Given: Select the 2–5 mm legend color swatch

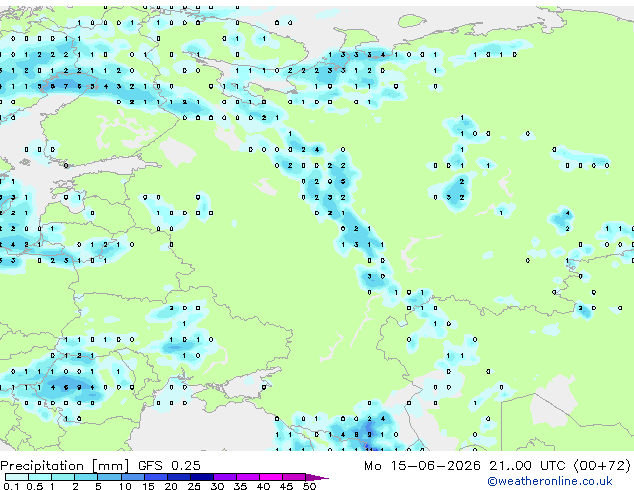Looking at the screenshot, I should tap(87, 477).
